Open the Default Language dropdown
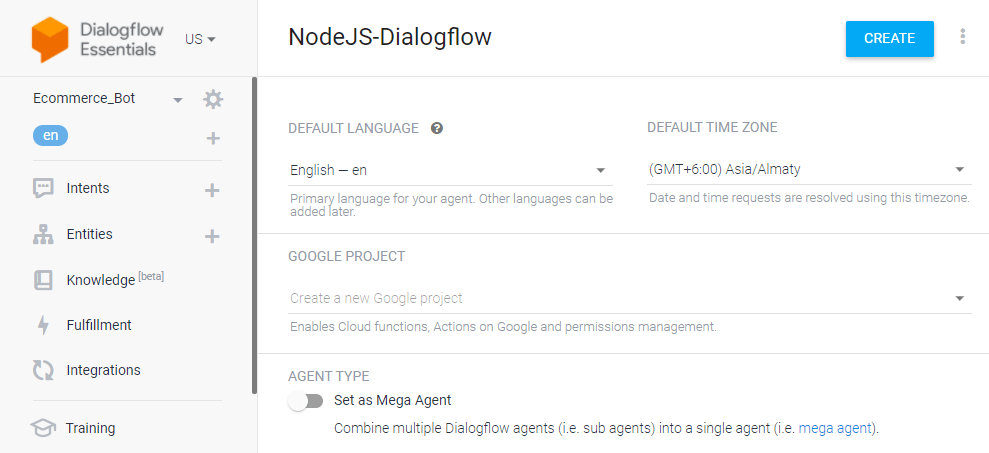 (450, 170)
